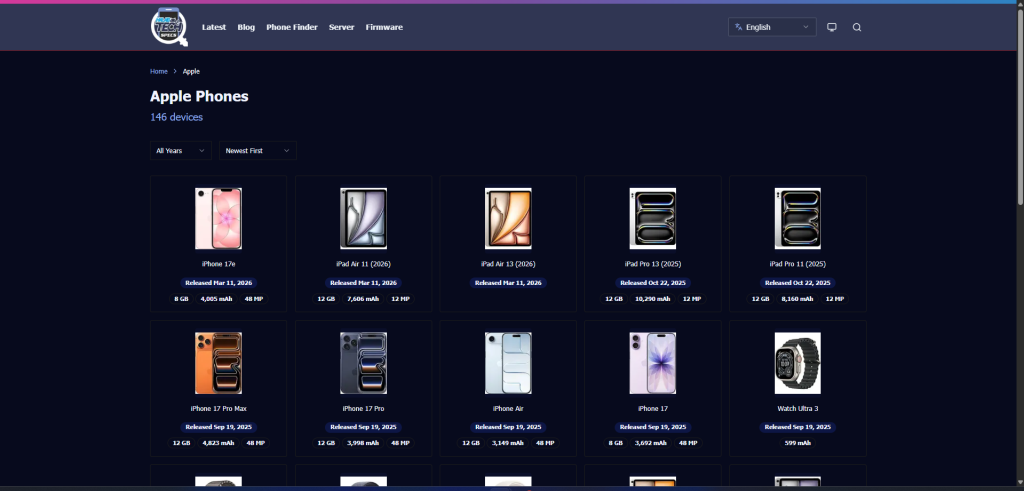Toggle the display theme monitor icon
Viewport: 1024px width, 491px height.
coord(831,27)
